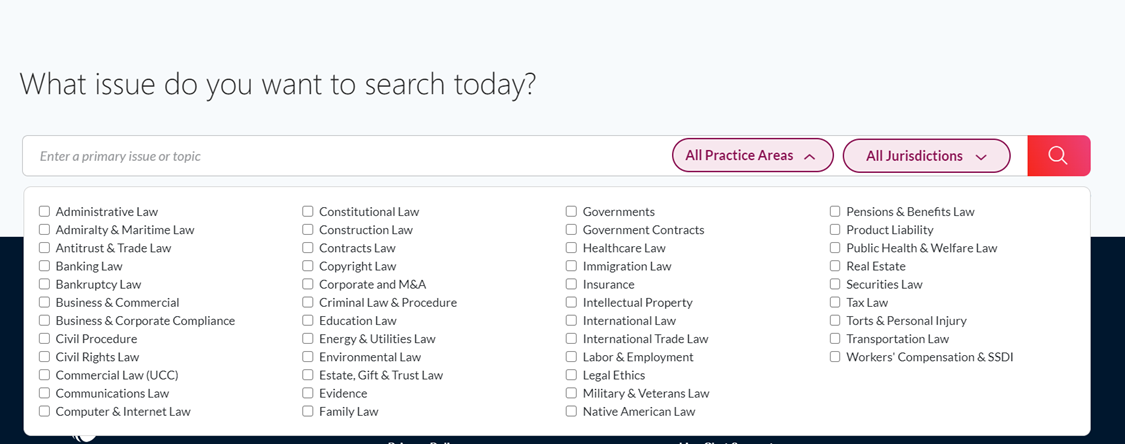Enable Workers' Compensation & SSDI filter
This screenshot has width=1125, height=444.
835,357
